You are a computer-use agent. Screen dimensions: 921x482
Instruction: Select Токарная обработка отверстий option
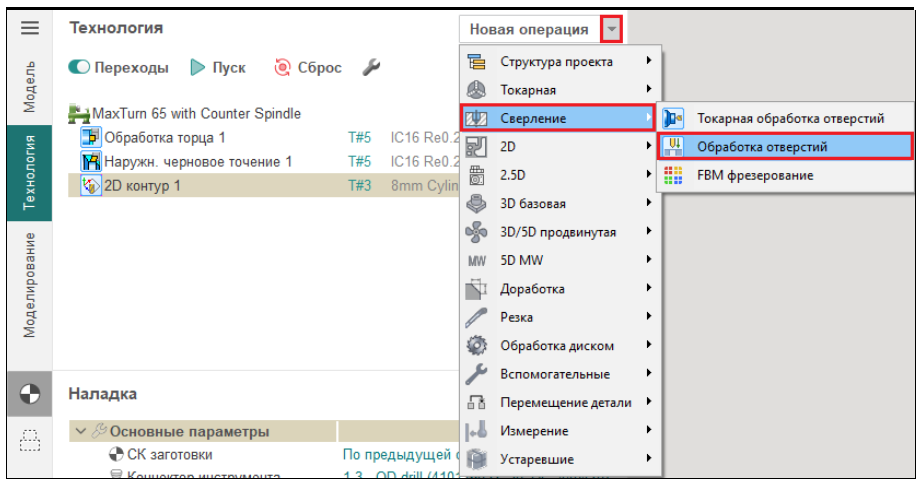(789, 119)
